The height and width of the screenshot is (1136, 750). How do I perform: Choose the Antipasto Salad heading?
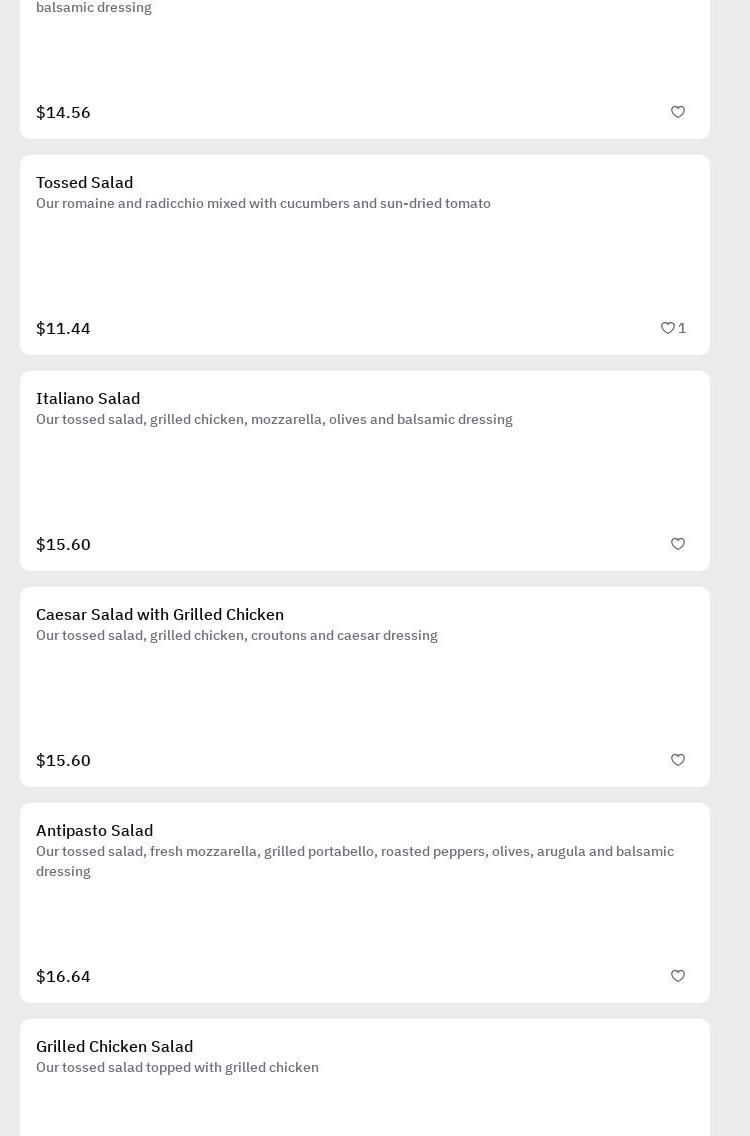(95, 831)
